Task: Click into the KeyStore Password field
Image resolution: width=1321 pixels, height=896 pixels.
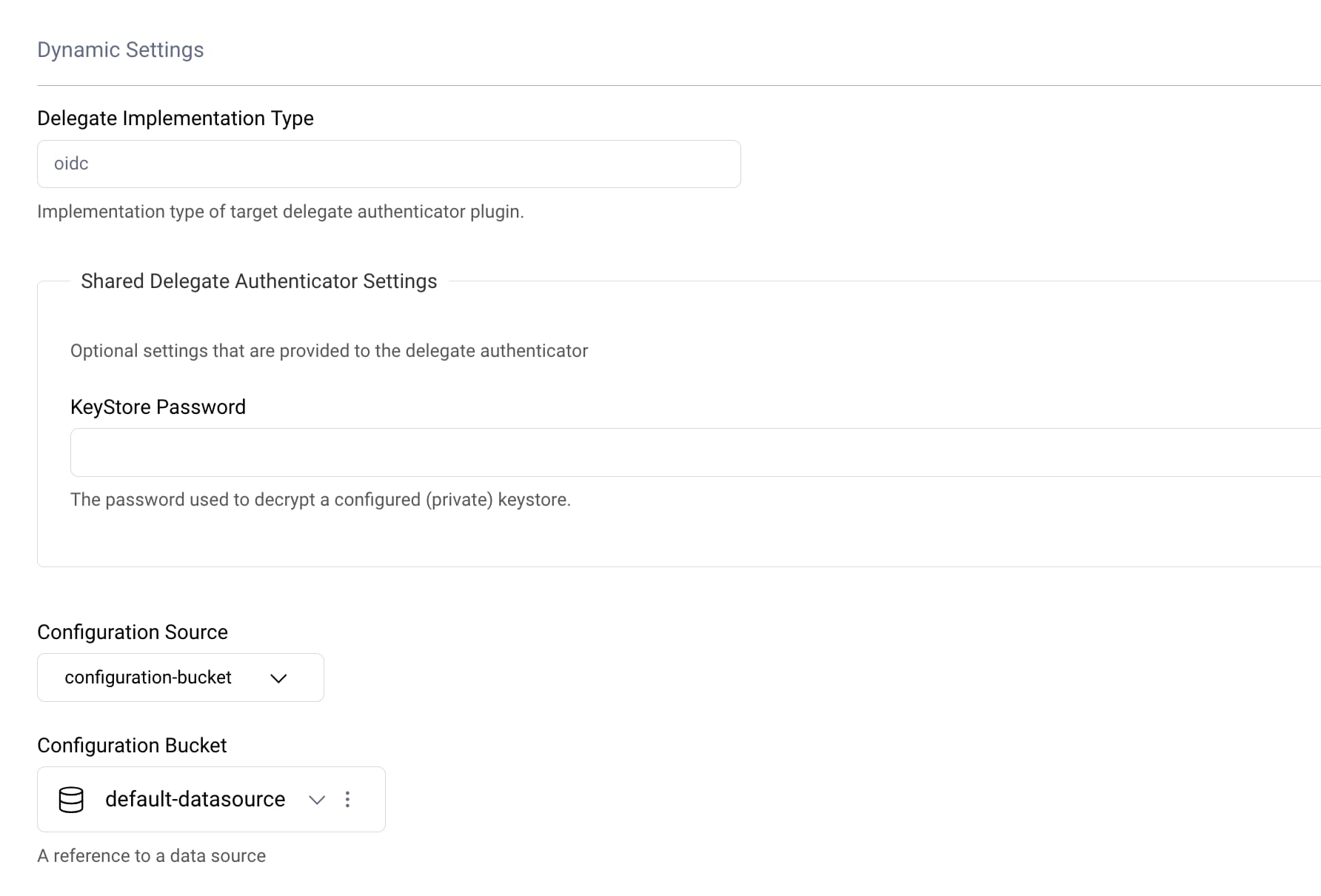Action: pos(695,452)
